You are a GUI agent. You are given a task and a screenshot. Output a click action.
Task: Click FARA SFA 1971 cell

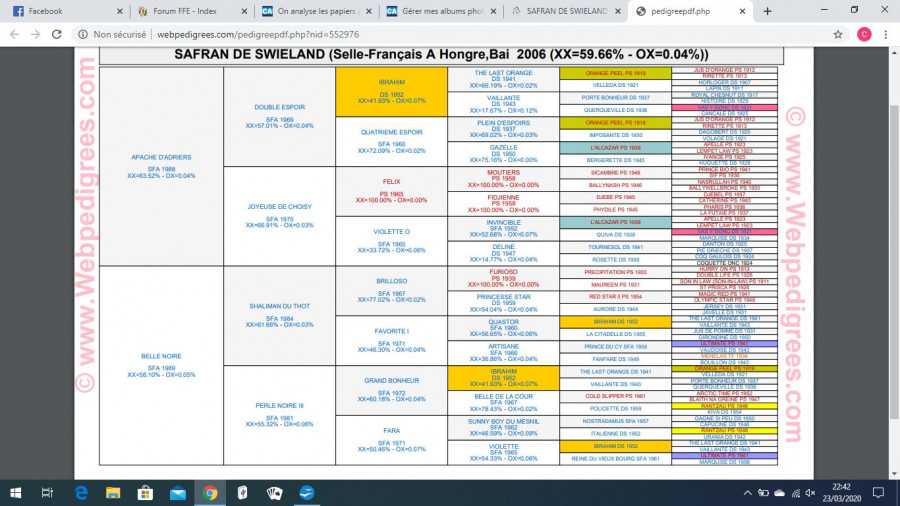pos(391,440)
